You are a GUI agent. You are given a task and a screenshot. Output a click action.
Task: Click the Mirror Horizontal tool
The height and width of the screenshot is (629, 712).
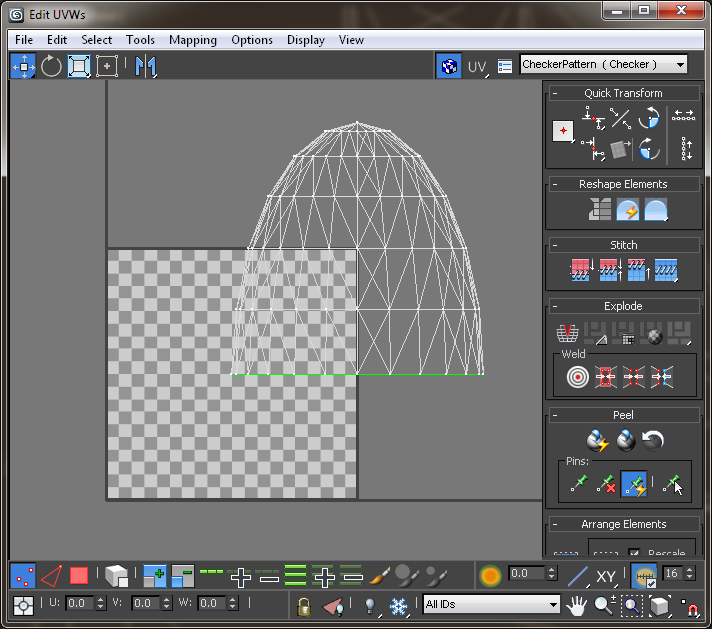pyautogui.click(x=146, y=66)
